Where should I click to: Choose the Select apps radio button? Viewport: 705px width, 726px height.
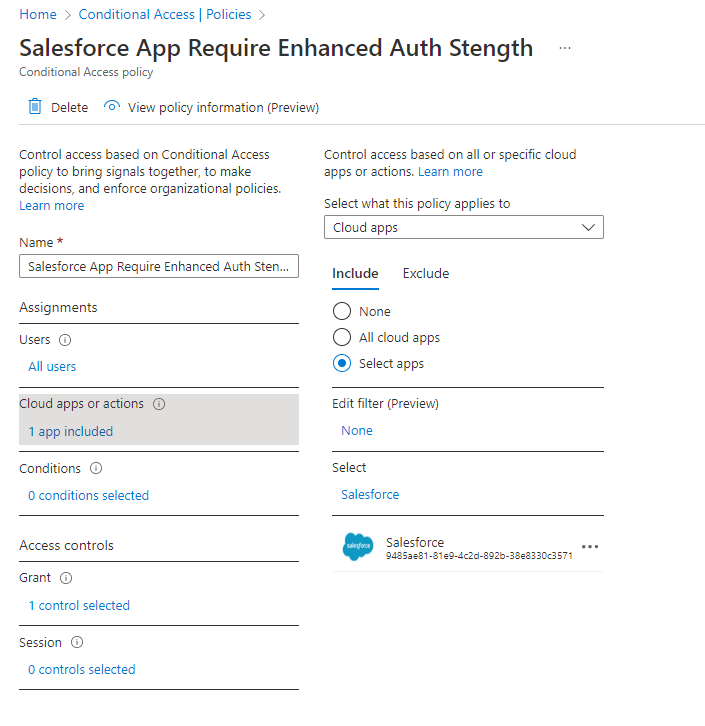point(342,363)
